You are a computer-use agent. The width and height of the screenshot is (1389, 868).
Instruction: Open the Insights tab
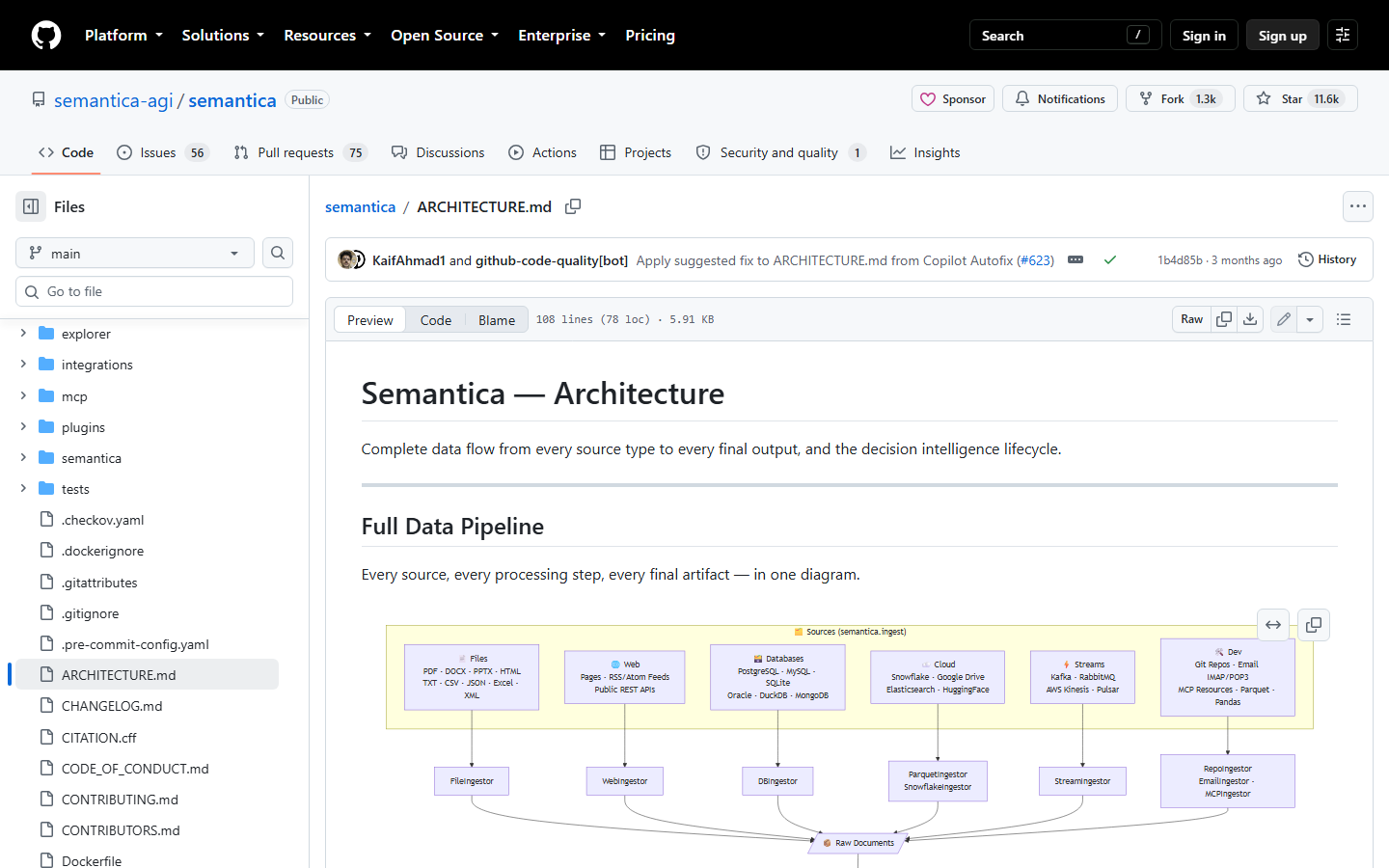click(925, 152)
